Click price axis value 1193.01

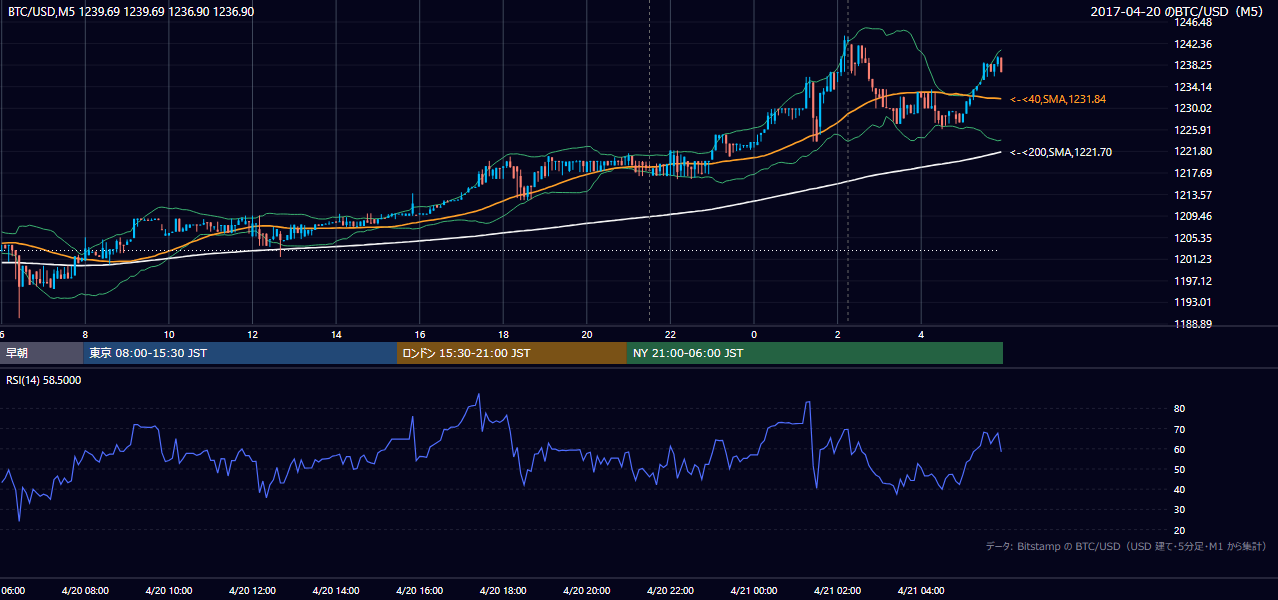point(1194,302)
